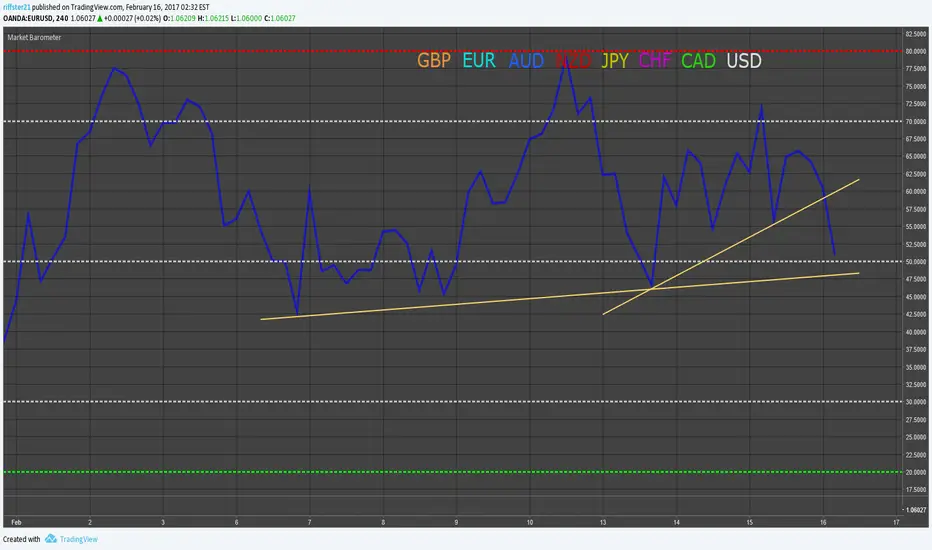The height and width of the screenshot is (550, 932).
Task: Open the riffster21 author link
Action: pos(16,7)
